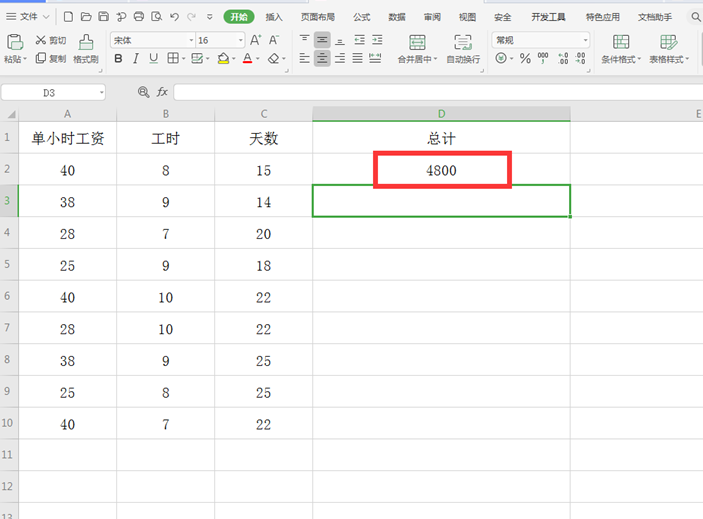The image size is (703, 519).
Task: Toggle italic formatting
Action: [136, 58]
